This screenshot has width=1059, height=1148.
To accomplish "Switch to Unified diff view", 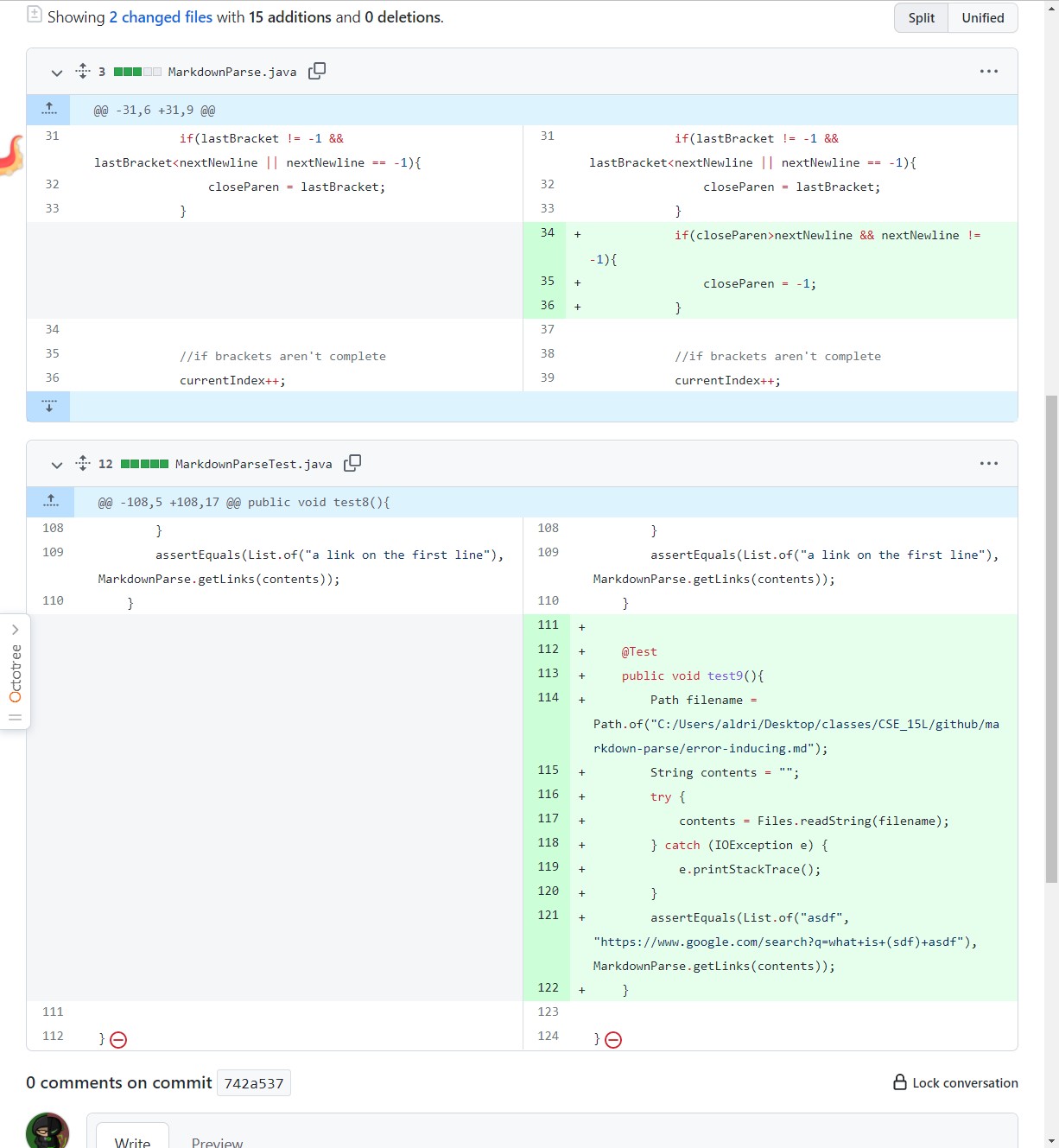I will coord(982,17).
